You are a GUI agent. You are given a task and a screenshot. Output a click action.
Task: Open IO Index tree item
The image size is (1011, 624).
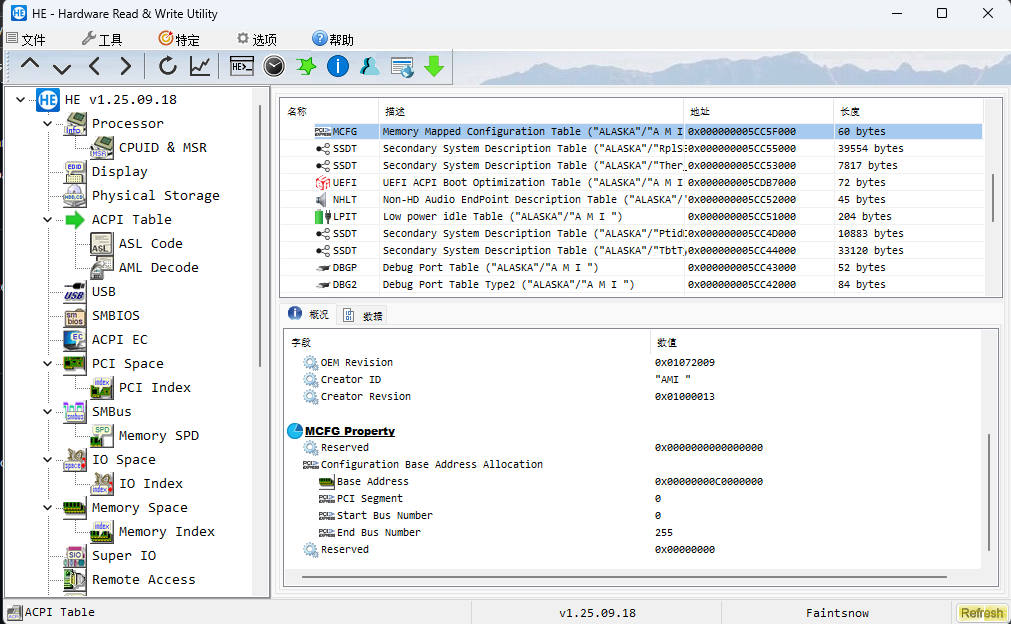(x=150, y=483)
